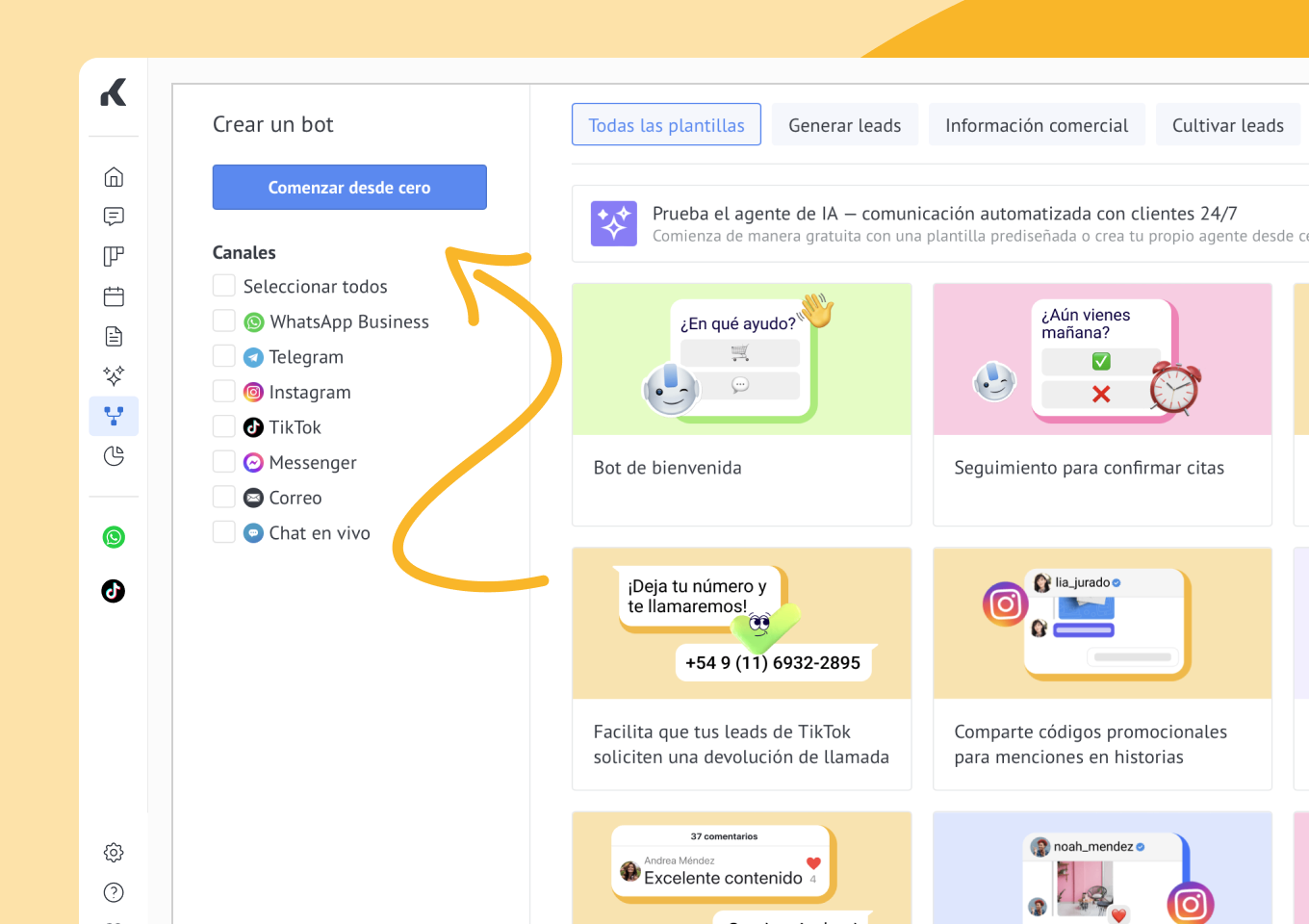Viewport: 1309px width, 924px height.
Task: Check the Seleccionar todos checkbox
Action: pyautogui.click(x=224, y=286)
